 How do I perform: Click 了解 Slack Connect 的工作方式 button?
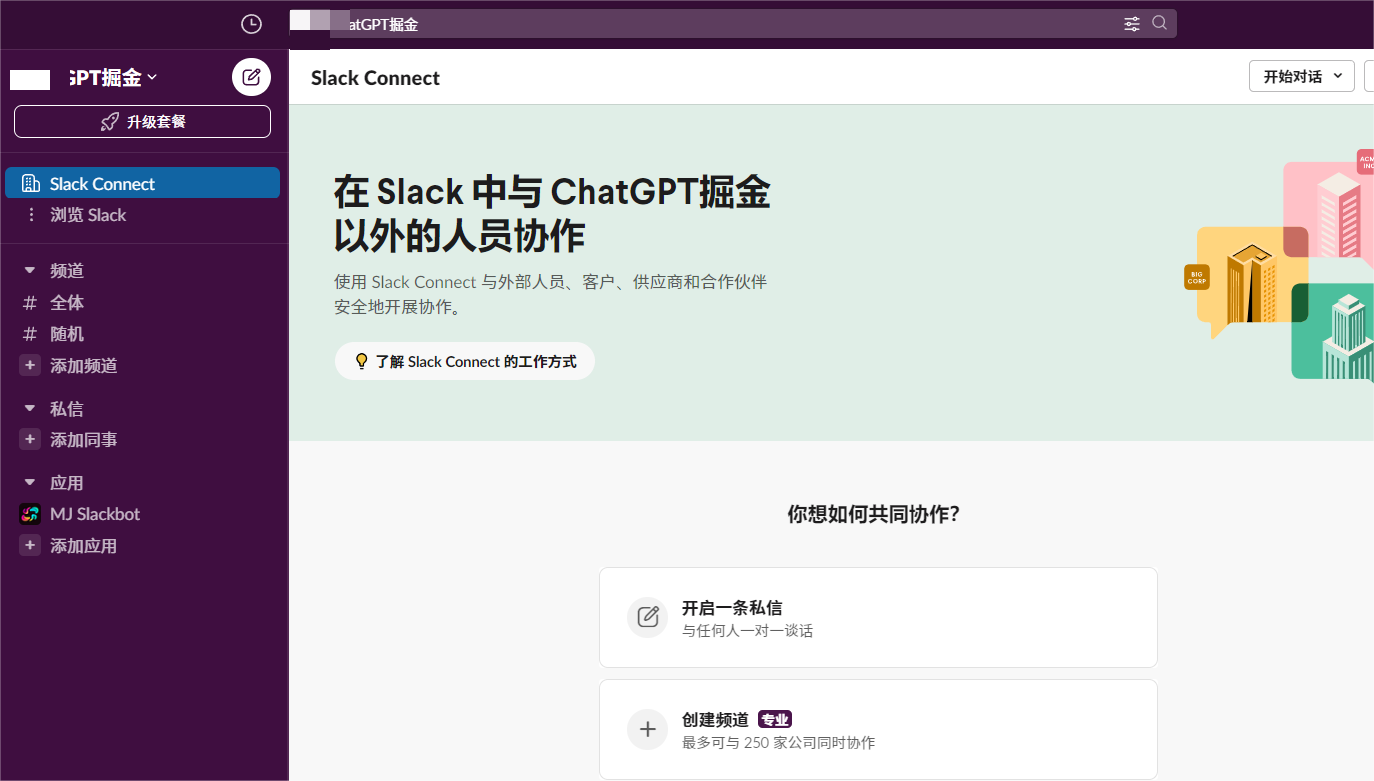click(x=464, y=361)
